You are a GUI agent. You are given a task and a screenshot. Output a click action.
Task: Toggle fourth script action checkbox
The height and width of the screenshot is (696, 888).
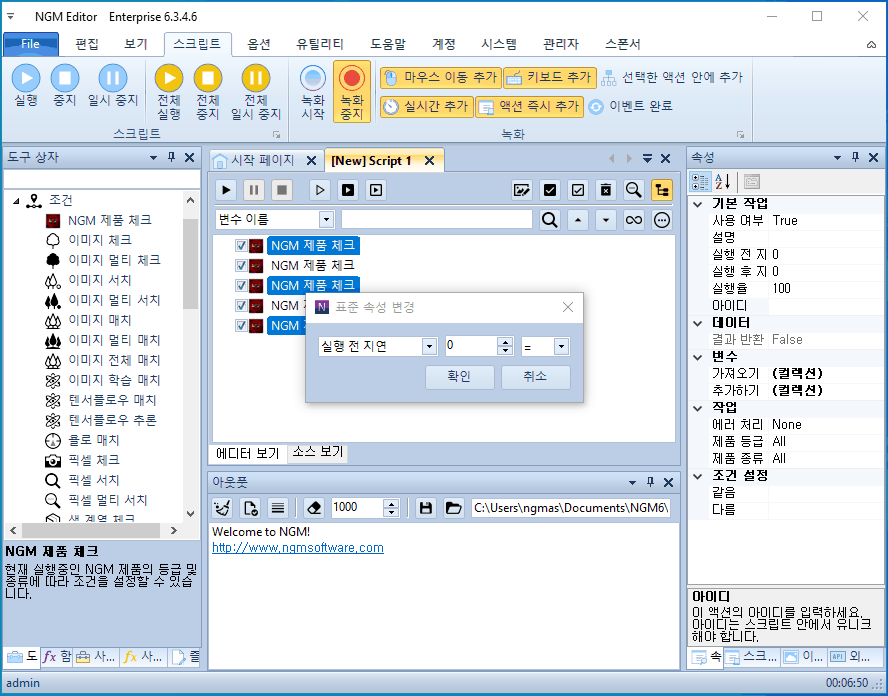[x=241, y=306]
